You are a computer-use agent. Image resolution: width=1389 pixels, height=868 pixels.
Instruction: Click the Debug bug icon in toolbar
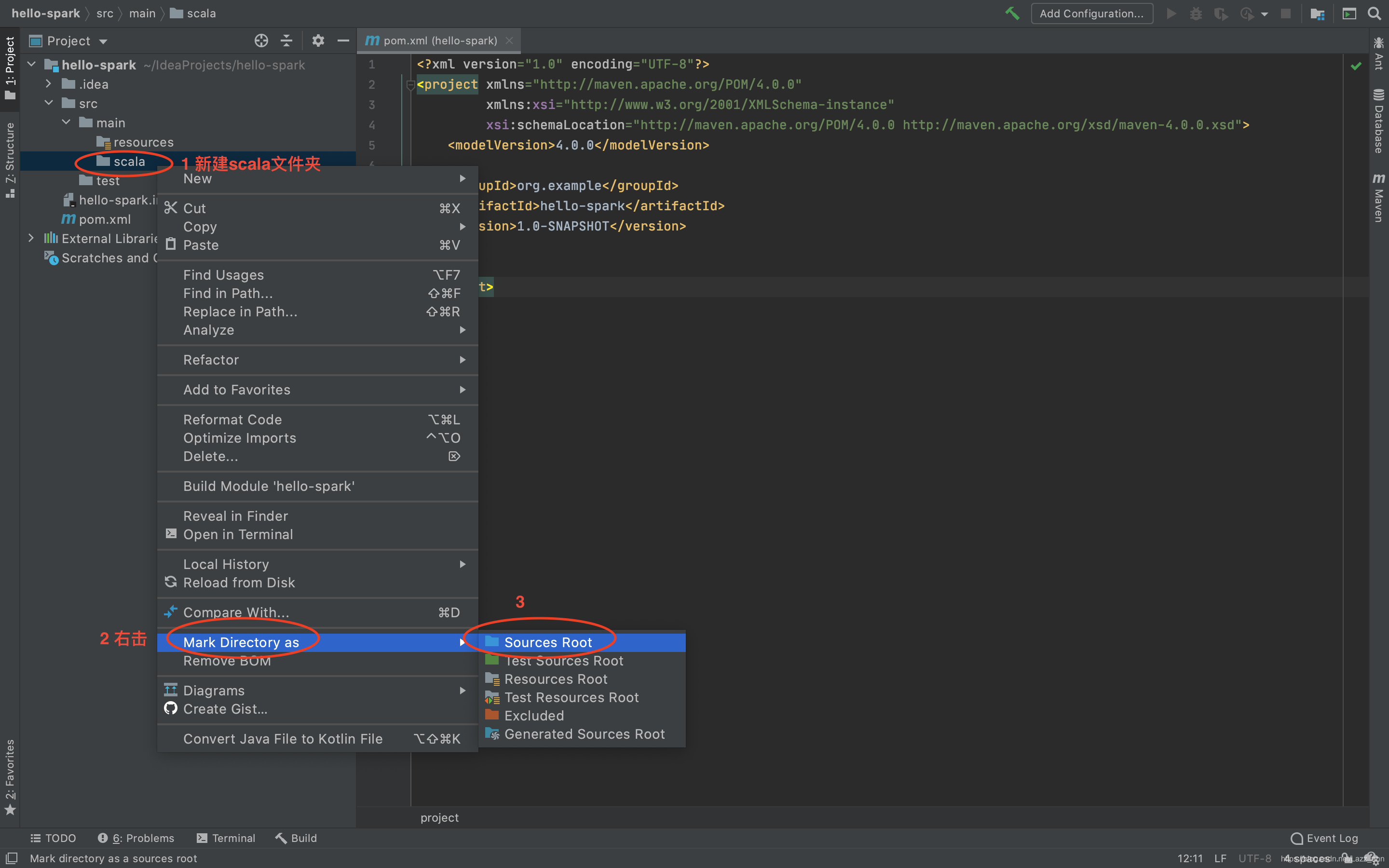coord(1196,13)
